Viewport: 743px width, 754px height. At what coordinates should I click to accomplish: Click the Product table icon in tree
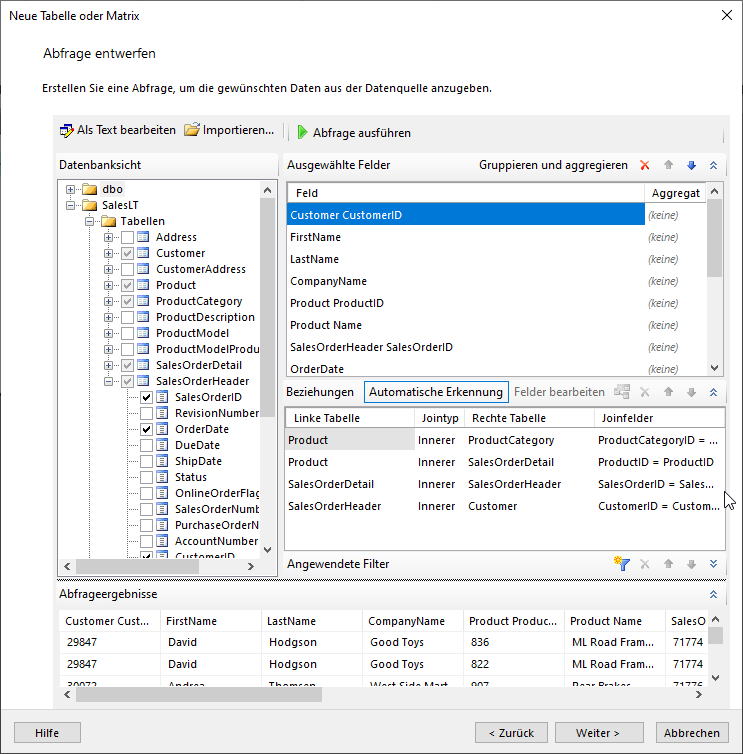[x=144, y=285]
